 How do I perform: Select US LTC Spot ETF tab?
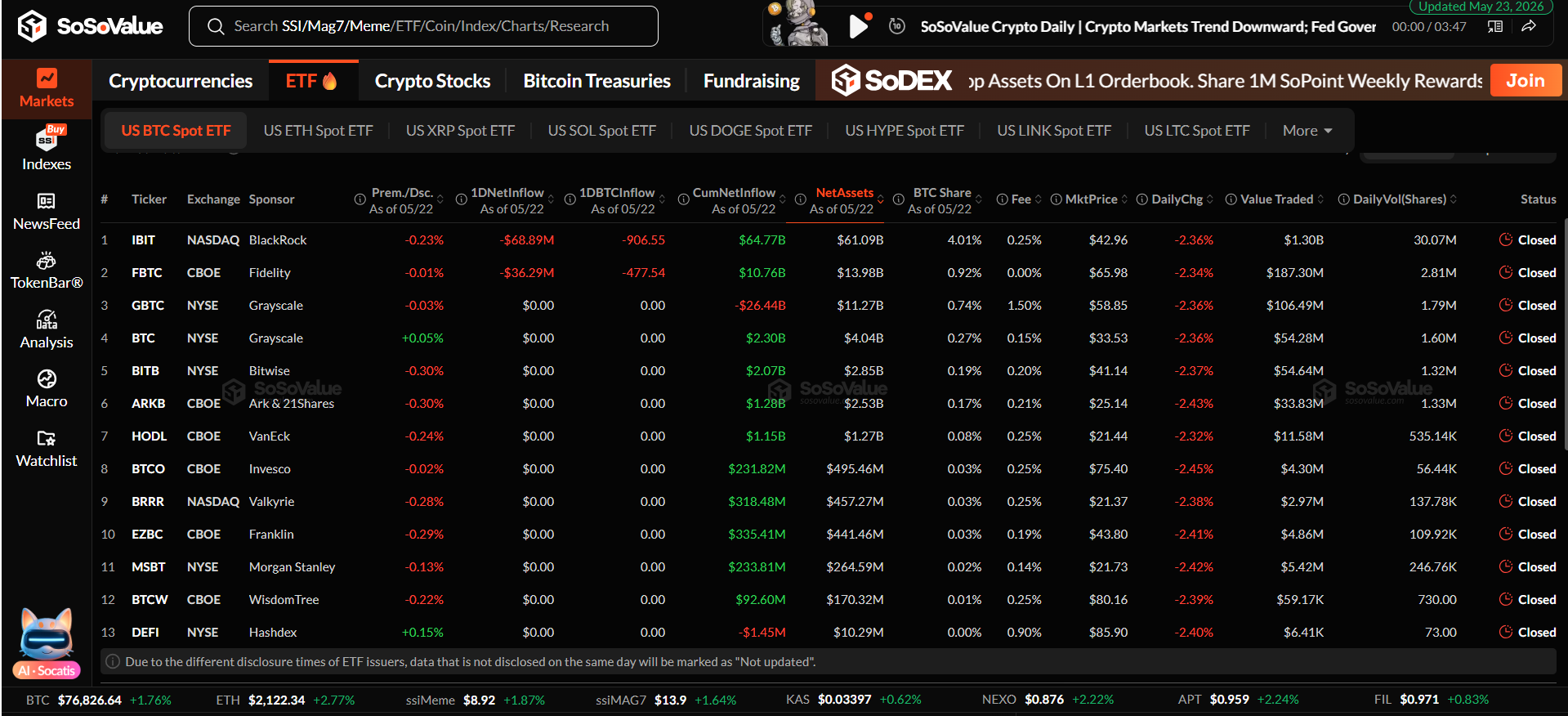(x=1196, y=131)
